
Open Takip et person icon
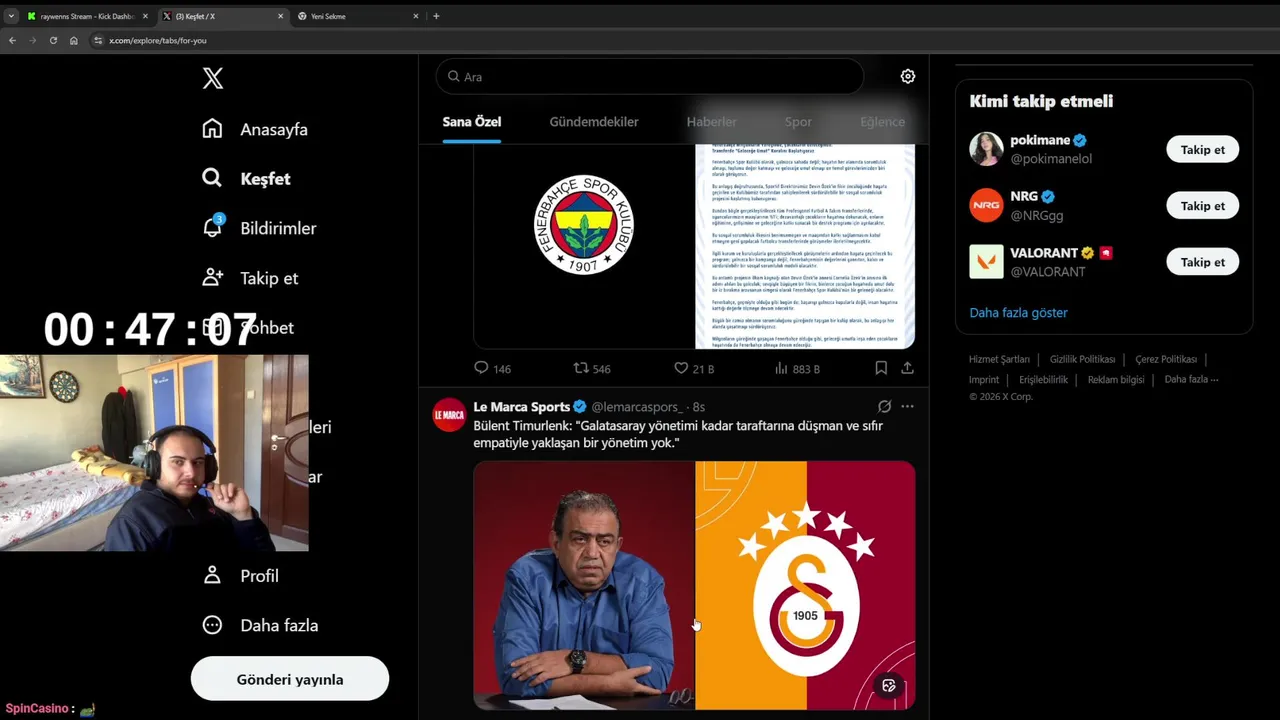pyautogui.click(x=212, y=277)
